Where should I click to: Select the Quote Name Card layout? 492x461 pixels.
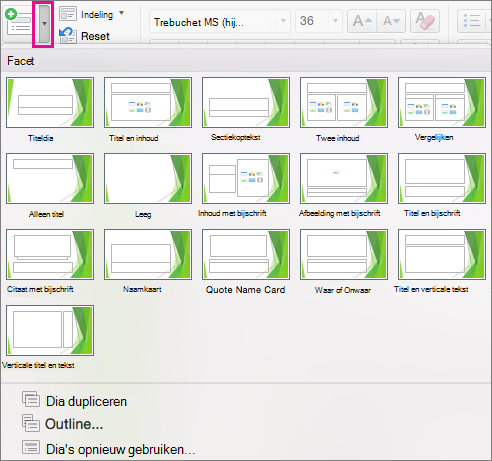pyautogui.click(x=246, y=254)
